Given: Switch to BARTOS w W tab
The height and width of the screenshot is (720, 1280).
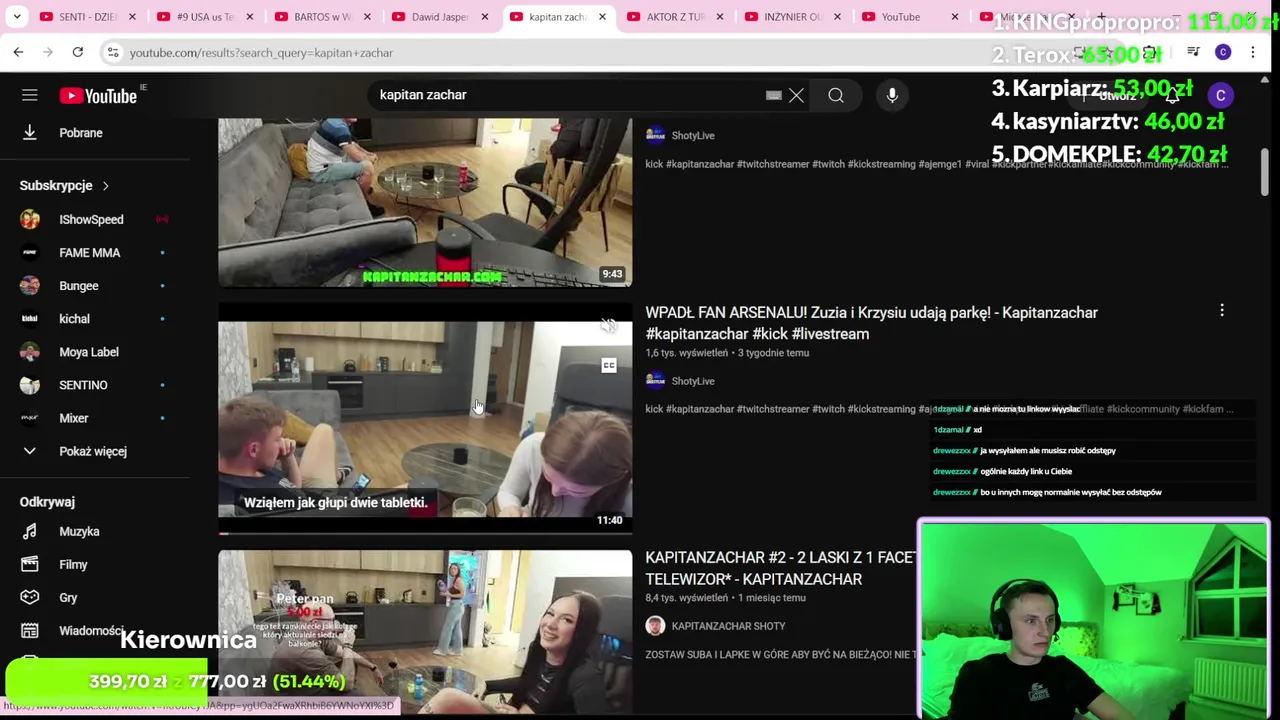Looking at the screenshot, I should click(322, 17).
